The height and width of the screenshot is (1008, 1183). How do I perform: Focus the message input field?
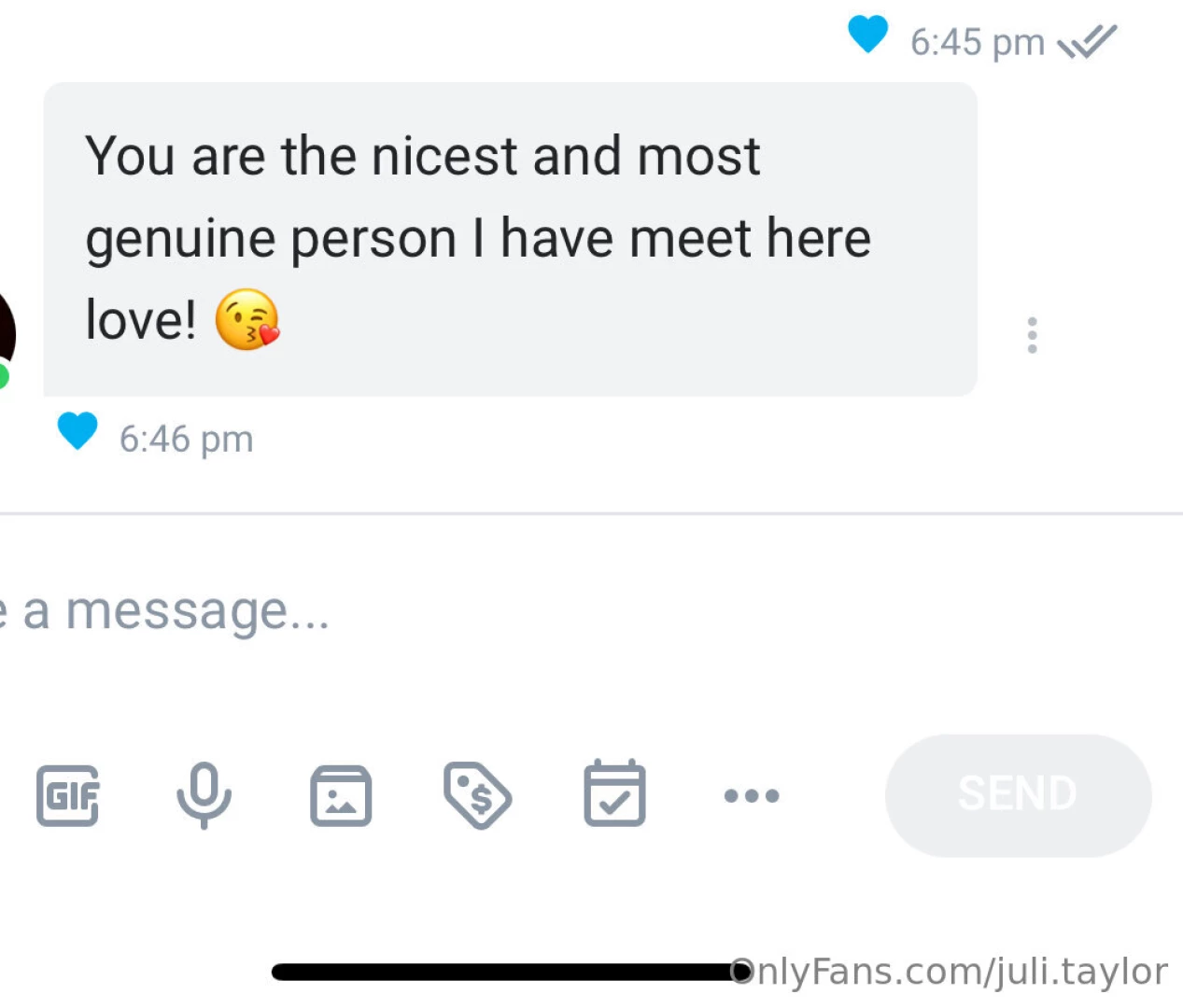coord(467,612)
